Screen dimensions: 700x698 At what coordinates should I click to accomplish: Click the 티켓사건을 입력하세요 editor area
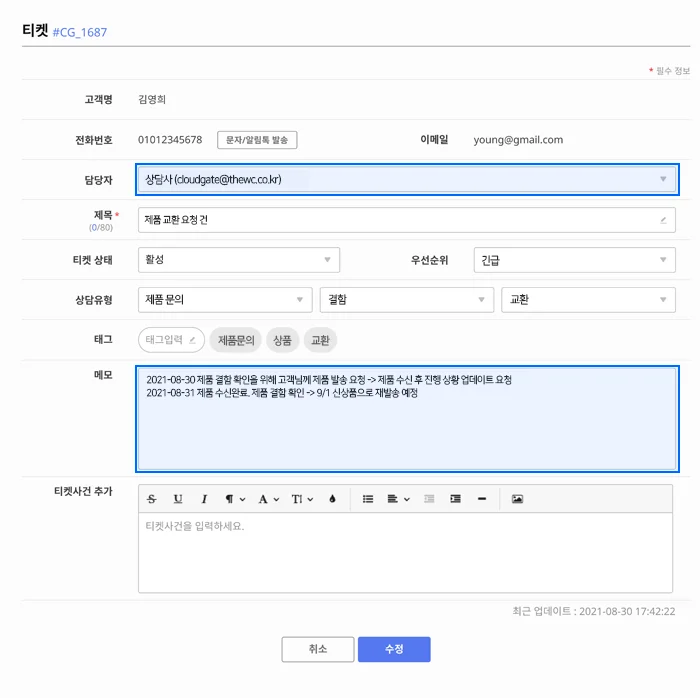click(405, 553)
